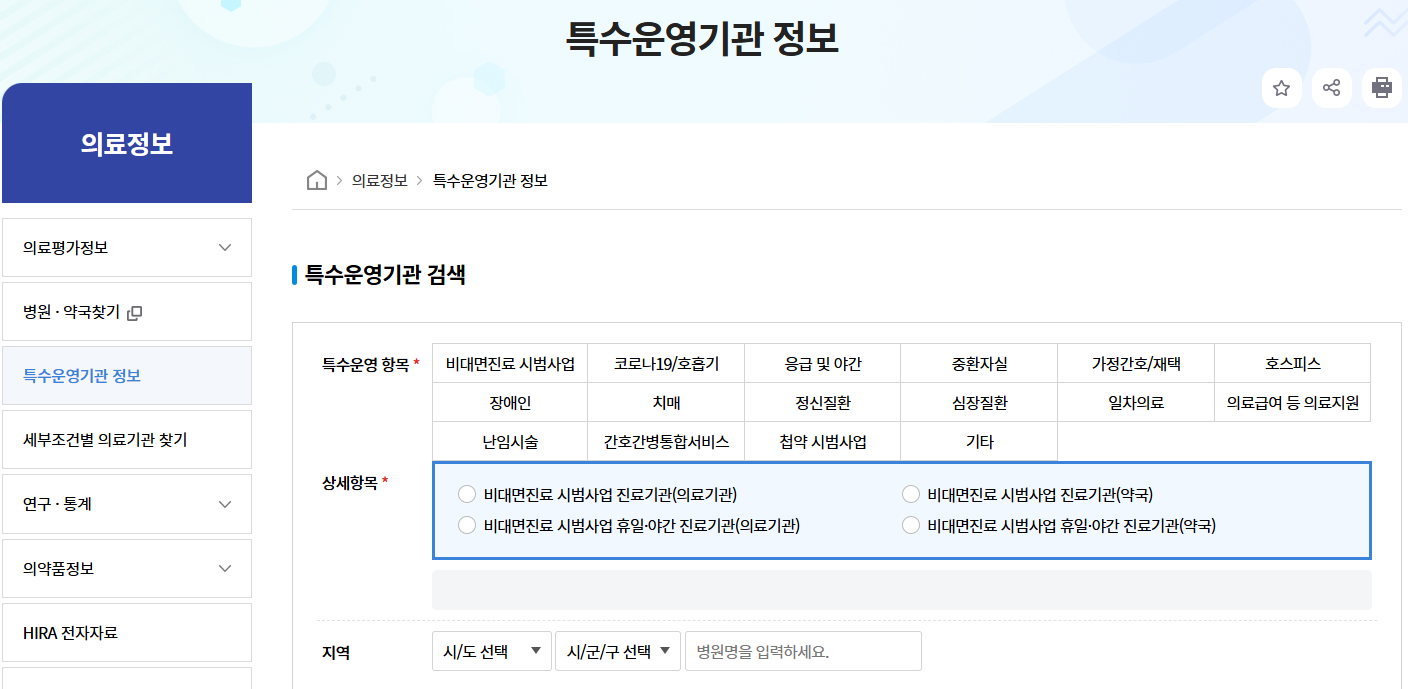The image size is (1408, 689).
Task: Open the 시/도 선택 dropdown
Action: (492, 651)
